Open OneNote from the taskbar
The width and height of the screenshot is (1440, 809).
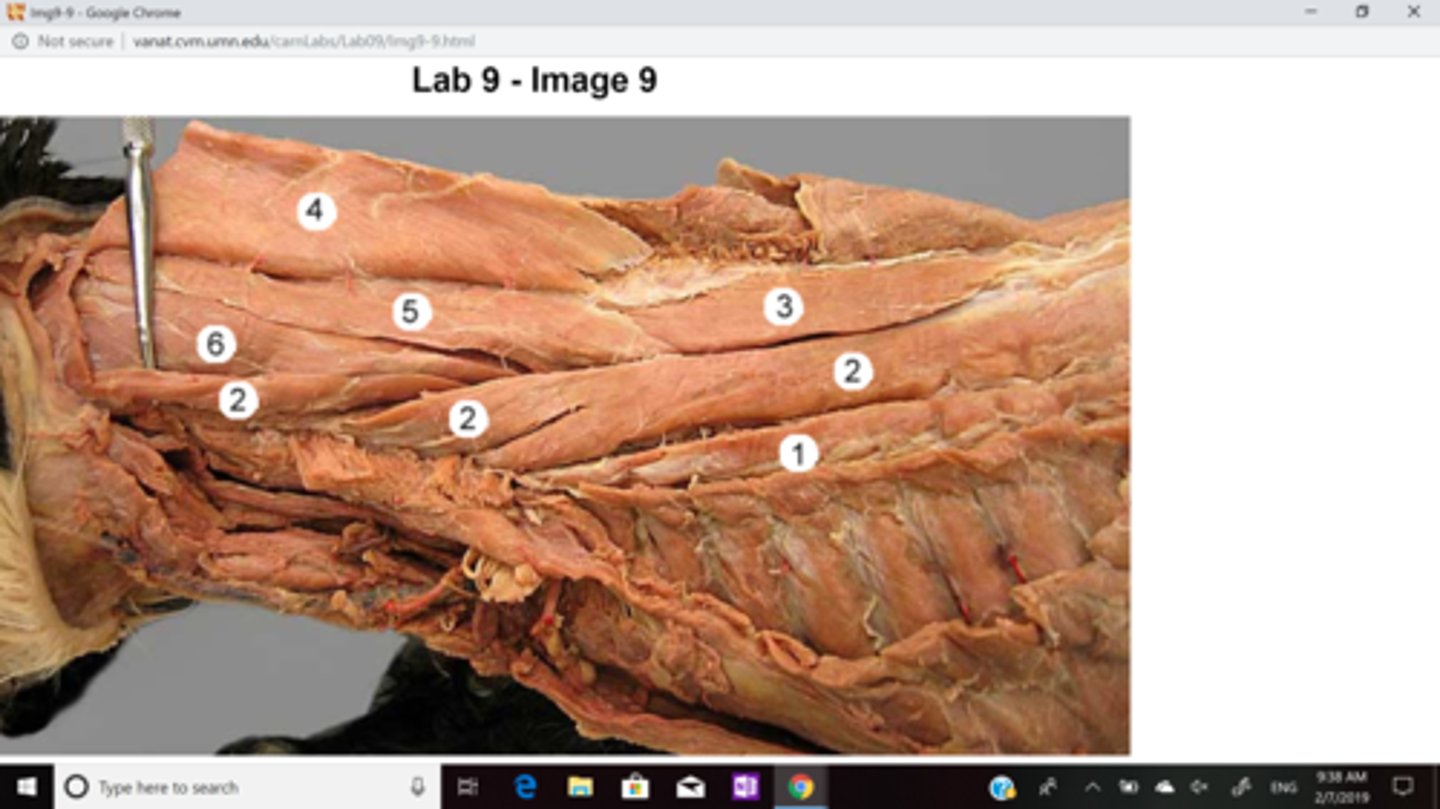click(745, 787)
